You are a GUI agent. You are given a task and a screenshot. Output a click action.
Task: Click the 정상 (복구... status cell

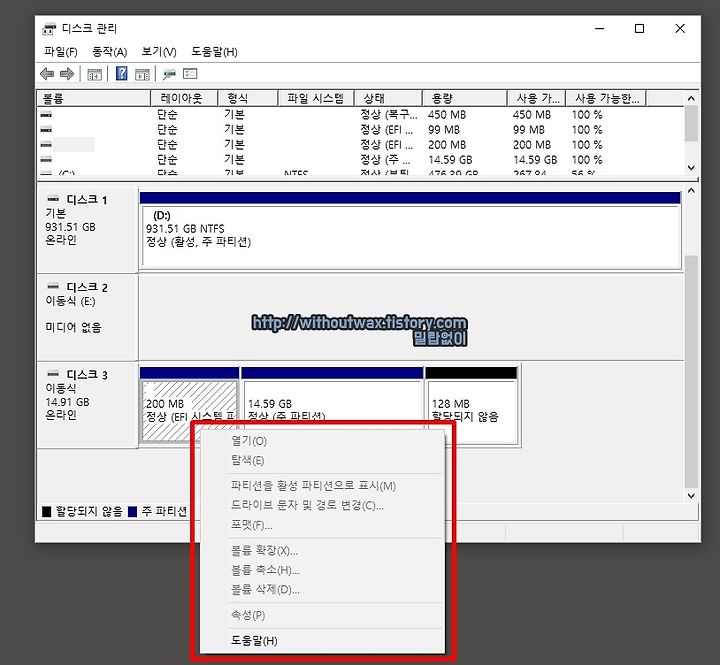pyautogui.click(x=388, y=114)
